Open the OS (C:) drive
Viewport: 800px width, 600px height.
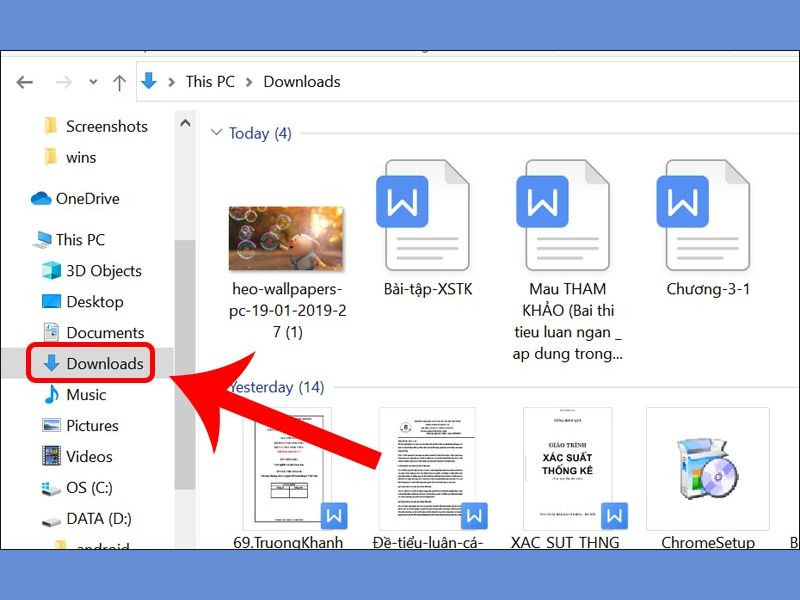click(x=77, y=487)
